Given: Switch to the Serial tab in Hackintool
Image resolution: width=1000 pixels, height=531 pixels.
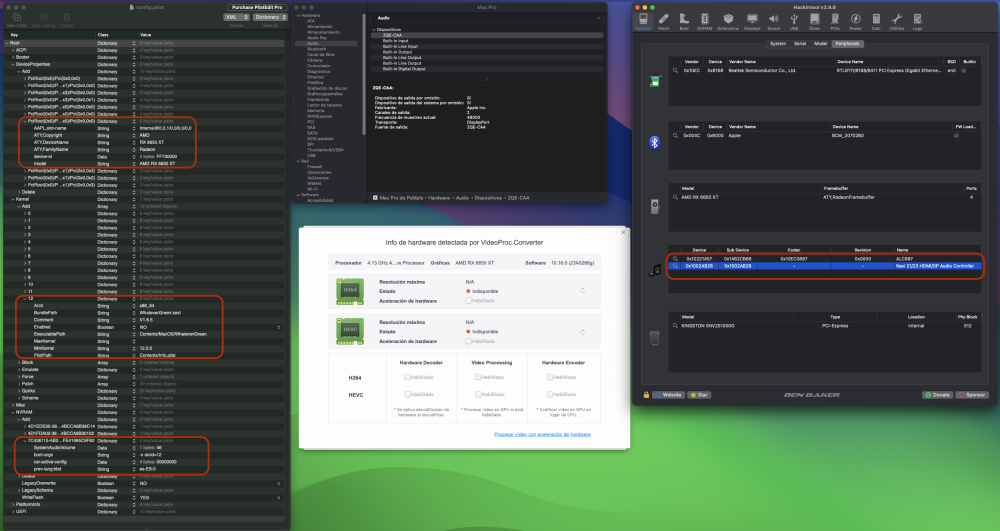Looking at the screenshot, I should [800, 43].
